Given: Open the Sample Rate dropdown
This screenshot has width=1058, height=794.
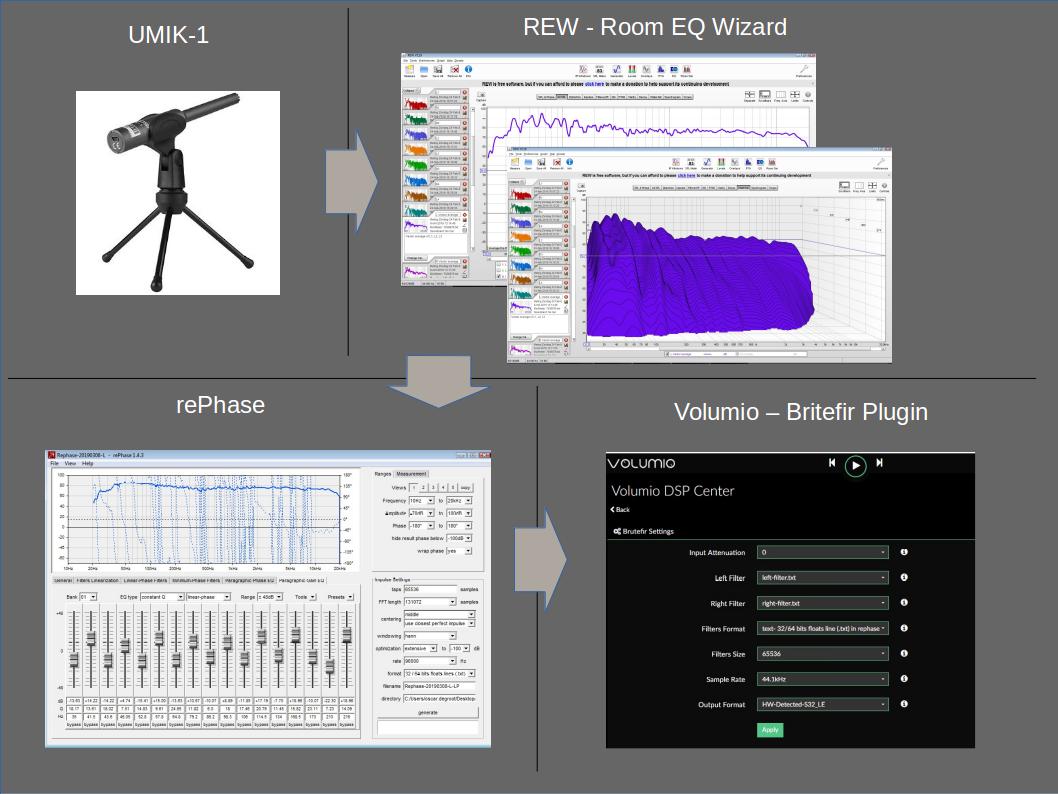Looking at the screenshot, I should tap(822, 679).
